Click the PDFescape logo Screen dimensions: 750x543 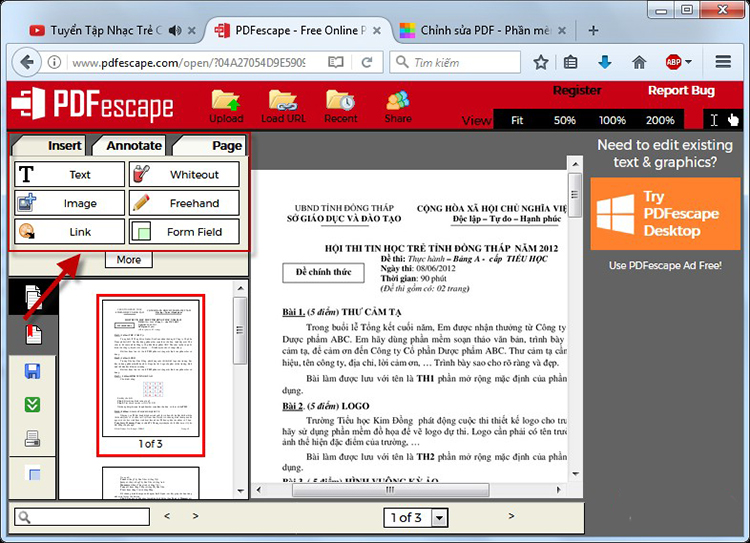pyautogui.click(x=92, y=104)
